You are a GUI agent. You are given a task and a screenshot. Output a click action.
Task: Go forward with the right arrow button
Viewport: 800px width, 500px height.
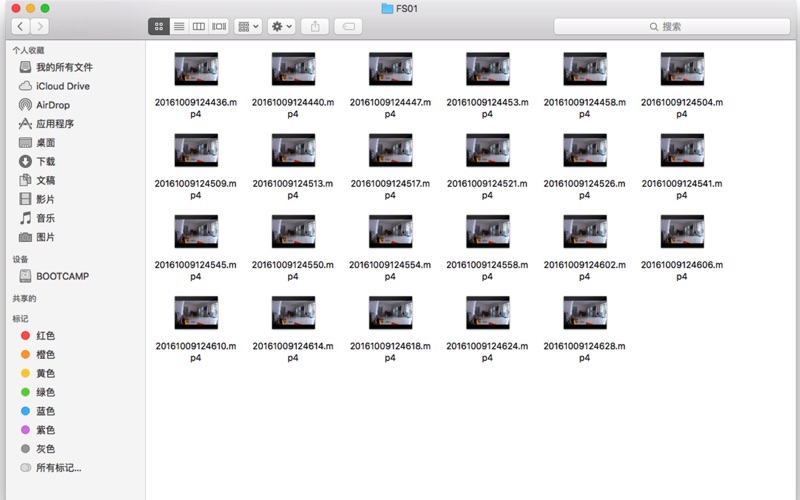pyautogui.click(x=40, y=26)
